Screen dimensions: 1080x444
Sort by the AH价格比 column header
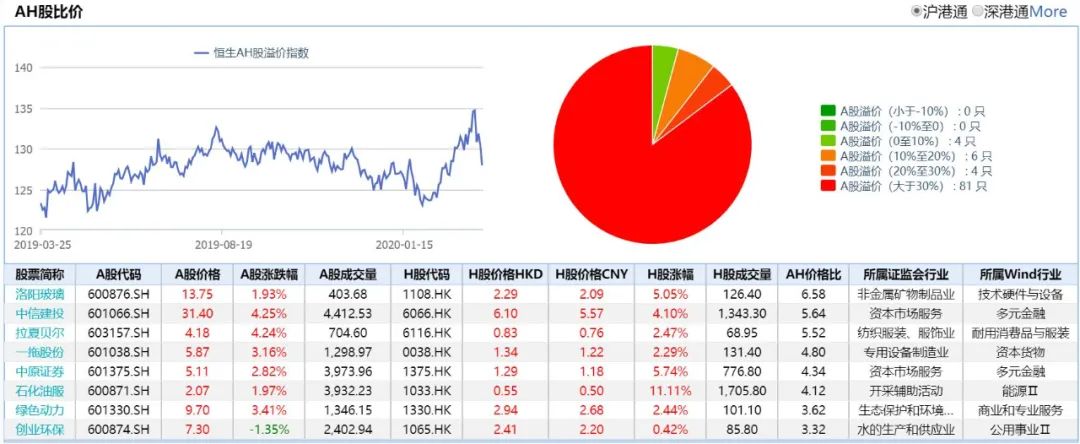(x=813, y=274)
